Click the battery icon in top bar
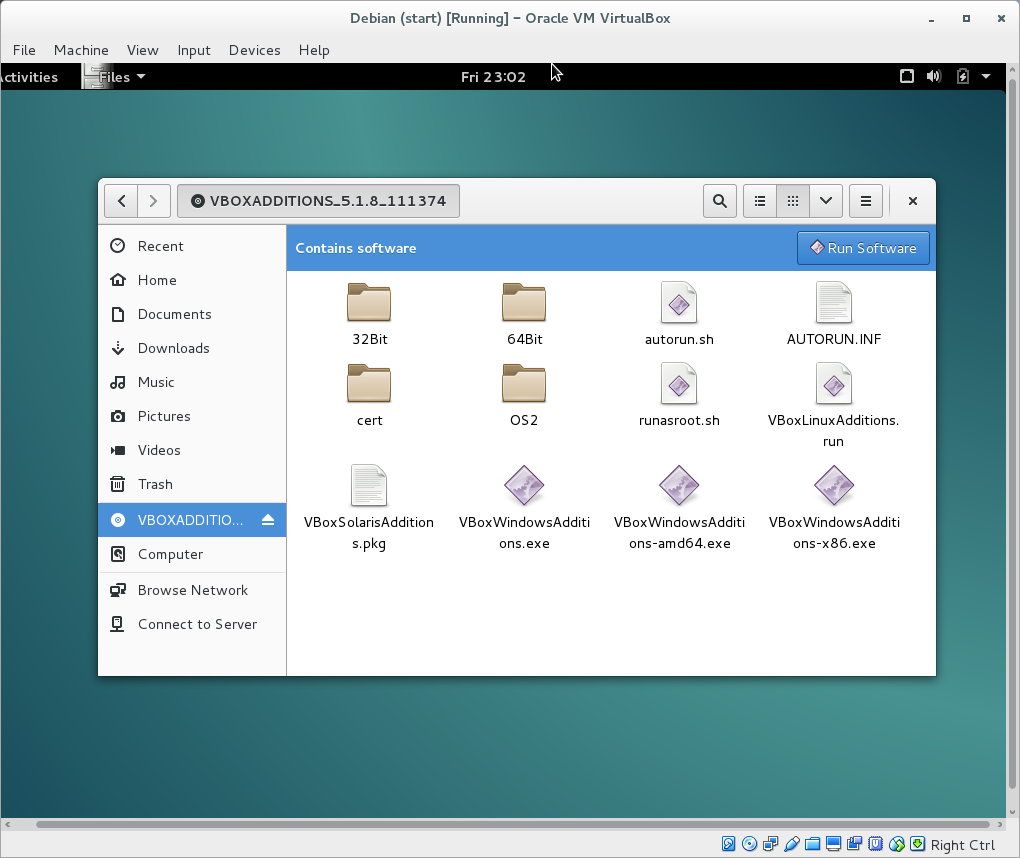1020x858 pixels. (x=963, y=76)
